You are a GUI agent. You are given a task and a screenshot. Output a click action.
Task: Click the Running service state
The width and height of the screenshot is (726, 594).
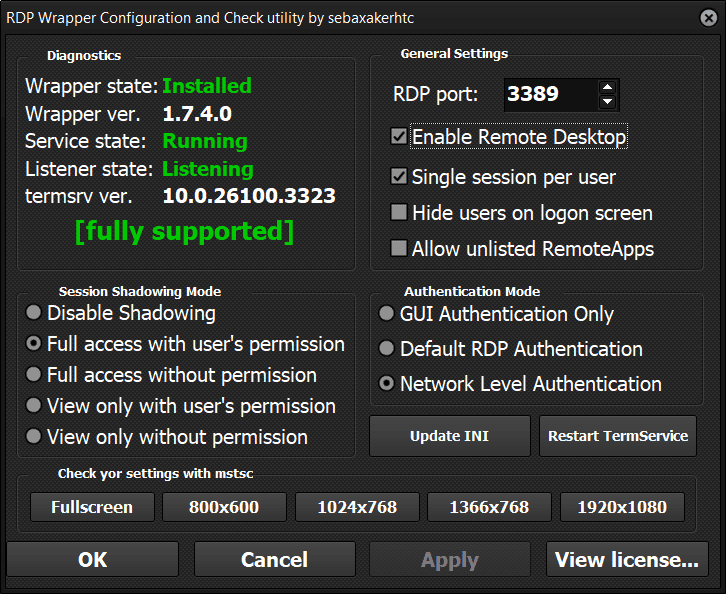click(x=205, y=141)
